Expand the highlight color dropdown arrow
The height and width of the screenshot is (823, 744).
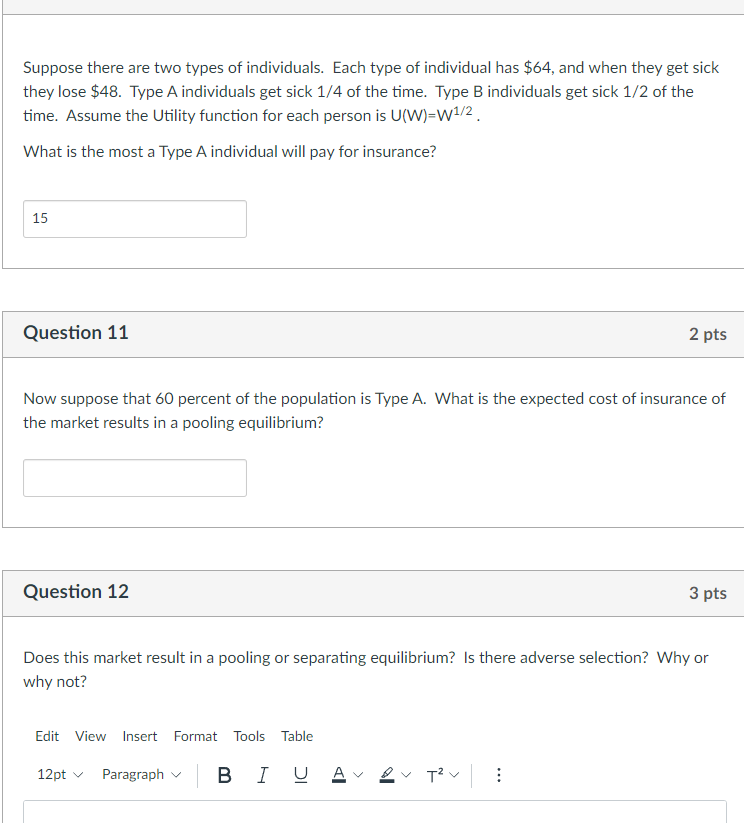(406, 775)
